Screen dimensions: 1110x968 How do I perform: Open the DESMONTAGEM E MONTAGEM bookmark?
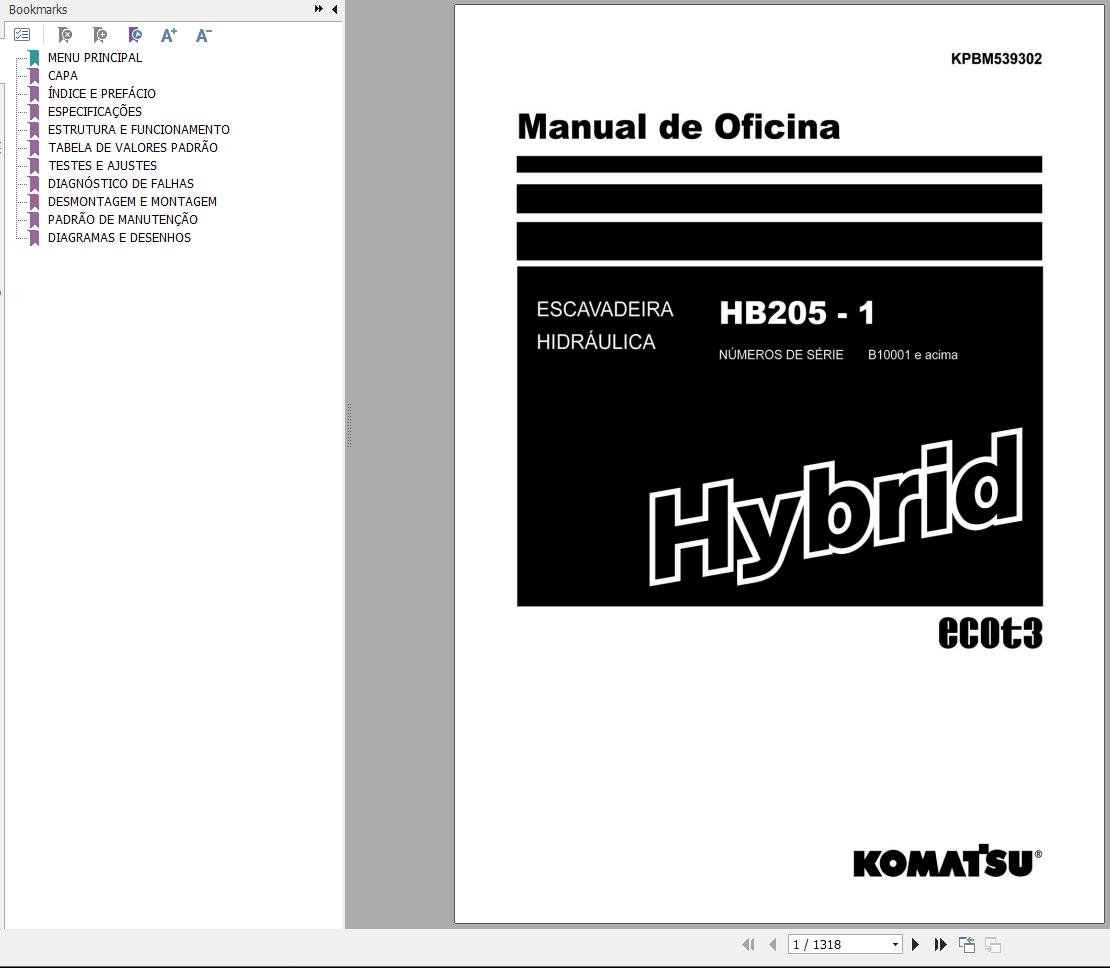(x=132, y=201)
